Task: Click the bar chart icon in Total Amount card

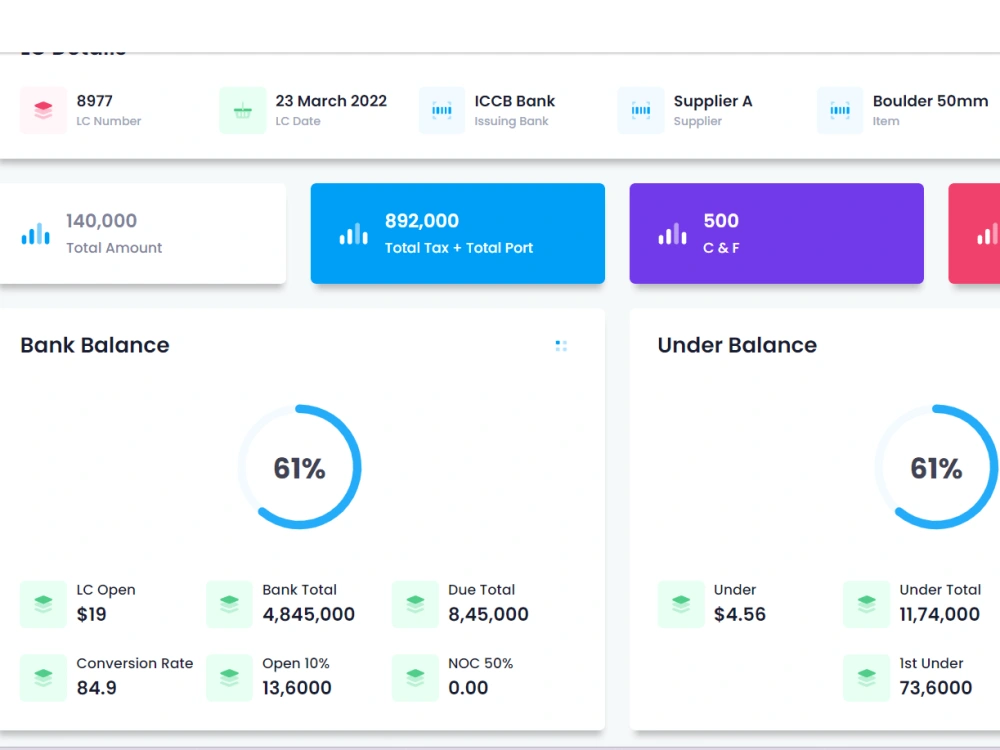Action: point(36,233)
